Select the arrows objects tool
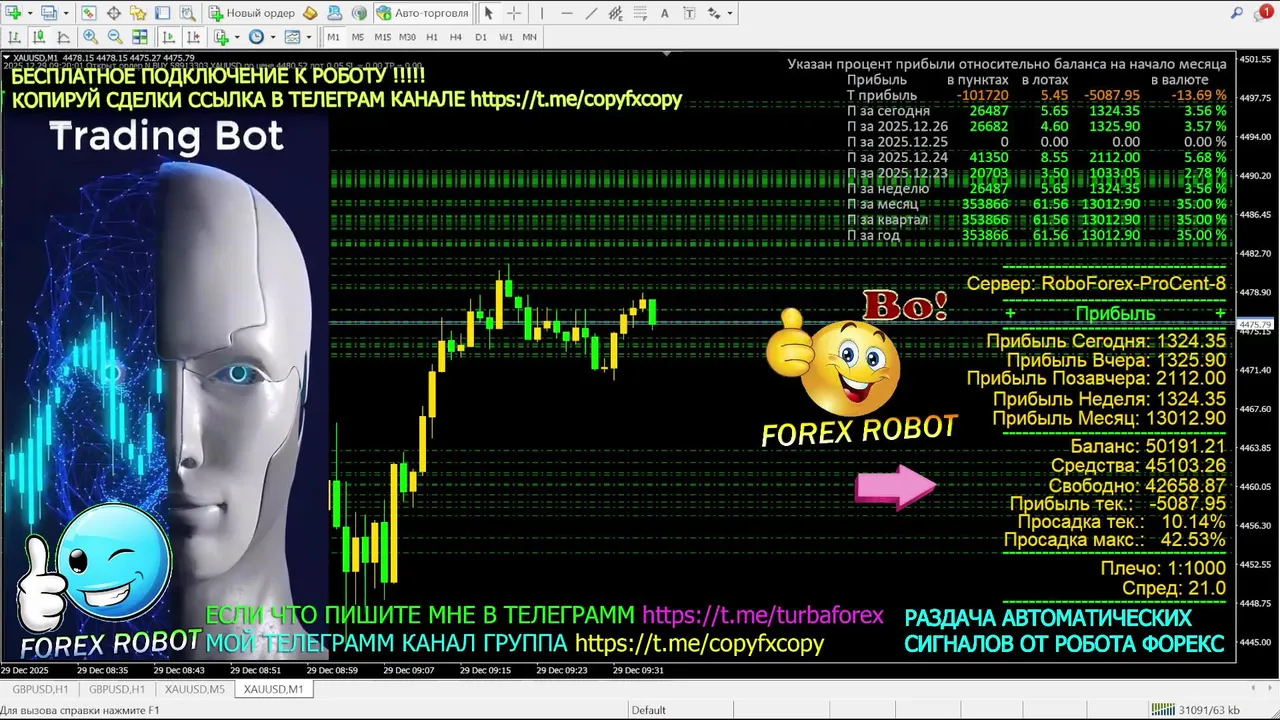The height and width of the screenshot is (720, 1280). tap(713, 13)
